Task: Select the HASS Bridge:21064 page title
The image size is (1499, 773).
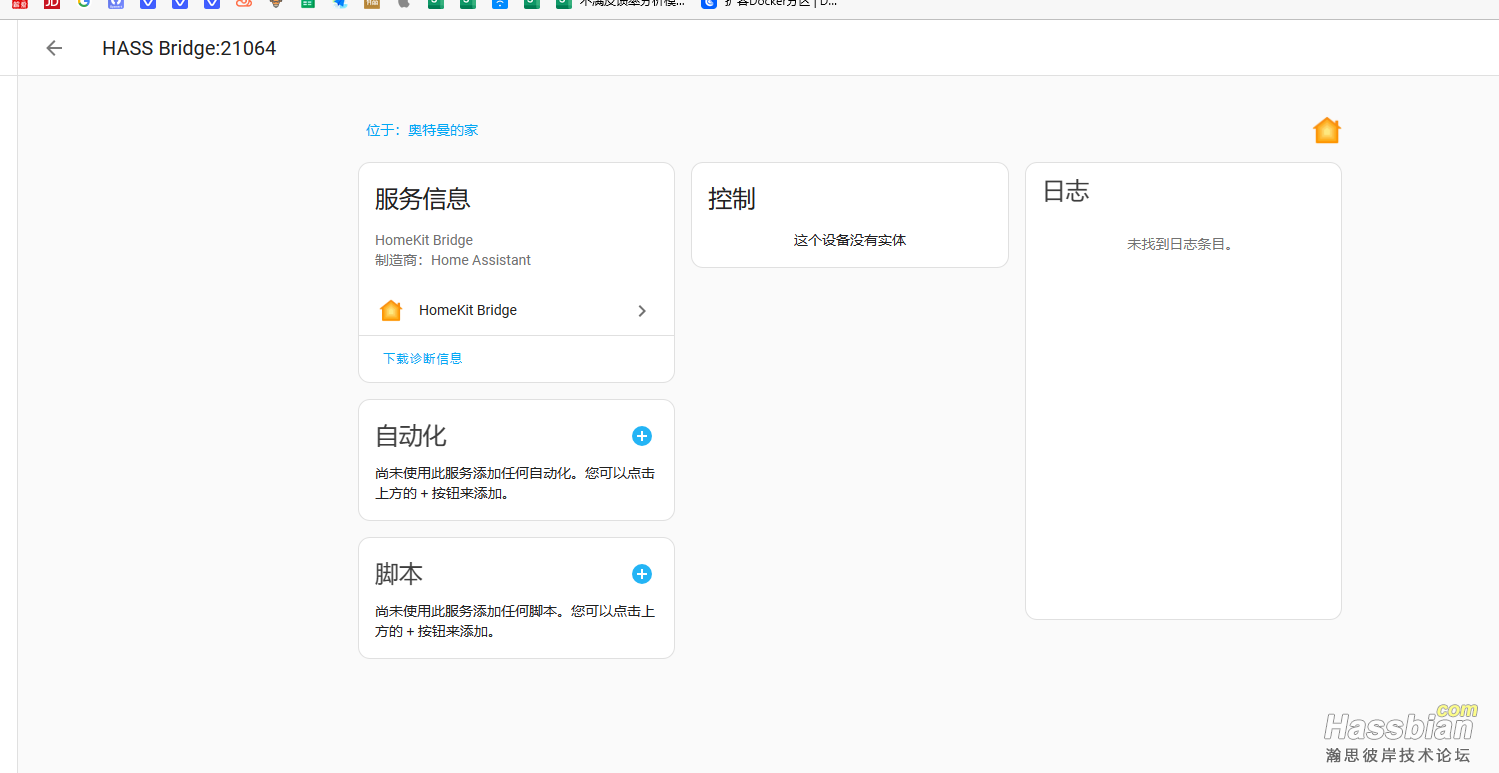Action: click(189, 48)
